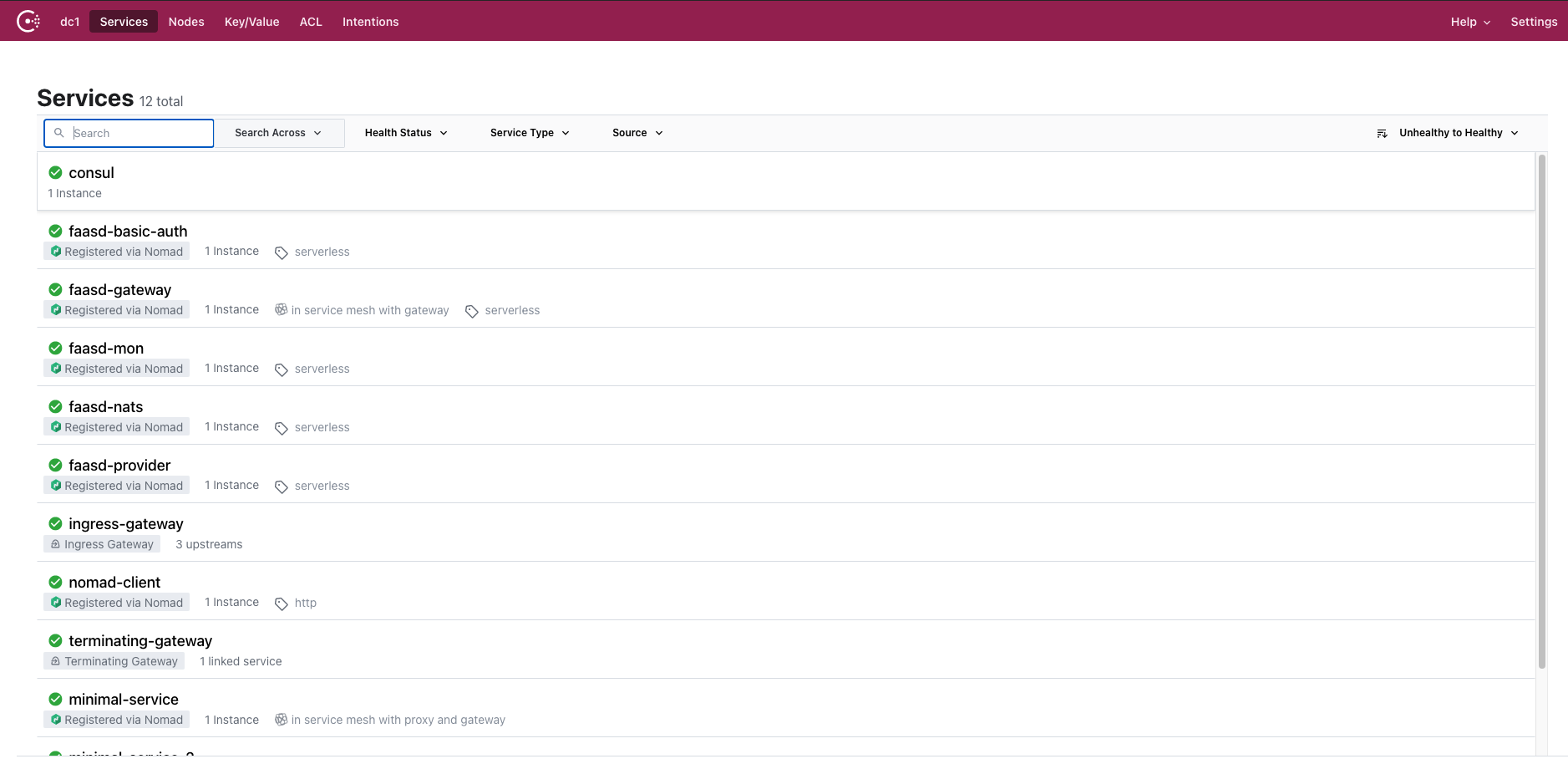Switch to the ACL tab
The image size is (1568, 764).
(x=311, y=22)
